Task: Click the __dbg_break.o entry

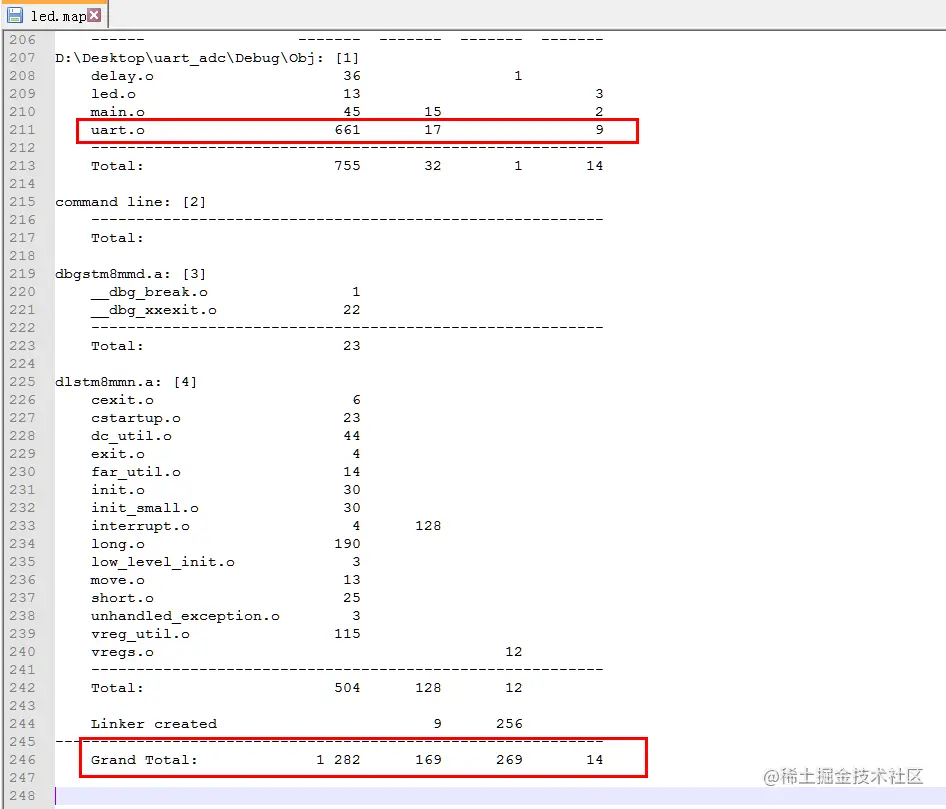Action: [x=149, y=292]
